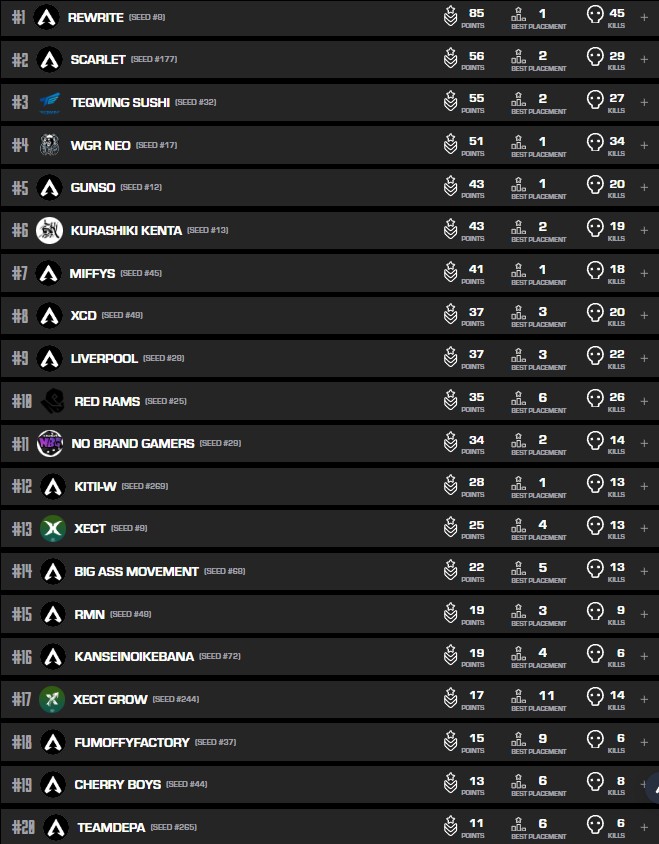Click the Gunso best placement podium icon
The height and width of the screenshot is (844, 659).
(518, 187)
